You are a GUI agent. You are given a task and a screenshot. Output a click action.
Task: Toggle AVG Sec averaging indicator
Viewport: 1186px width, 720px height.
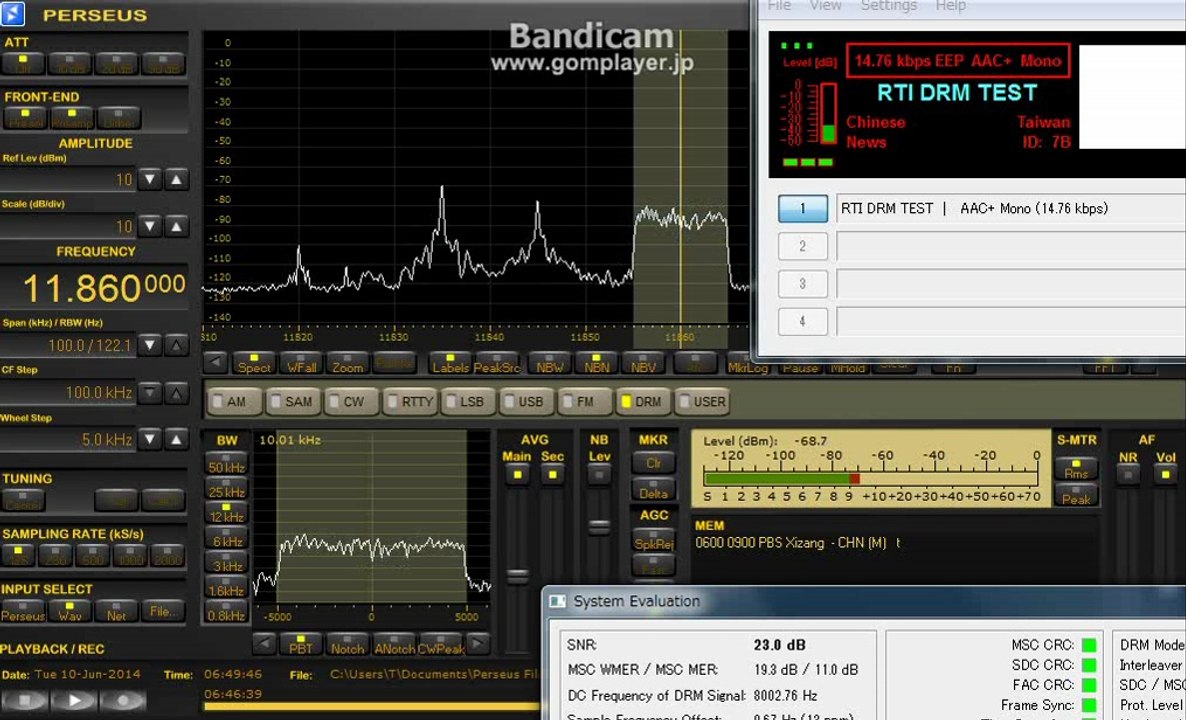pyautogui.click(x=552, y=475)
